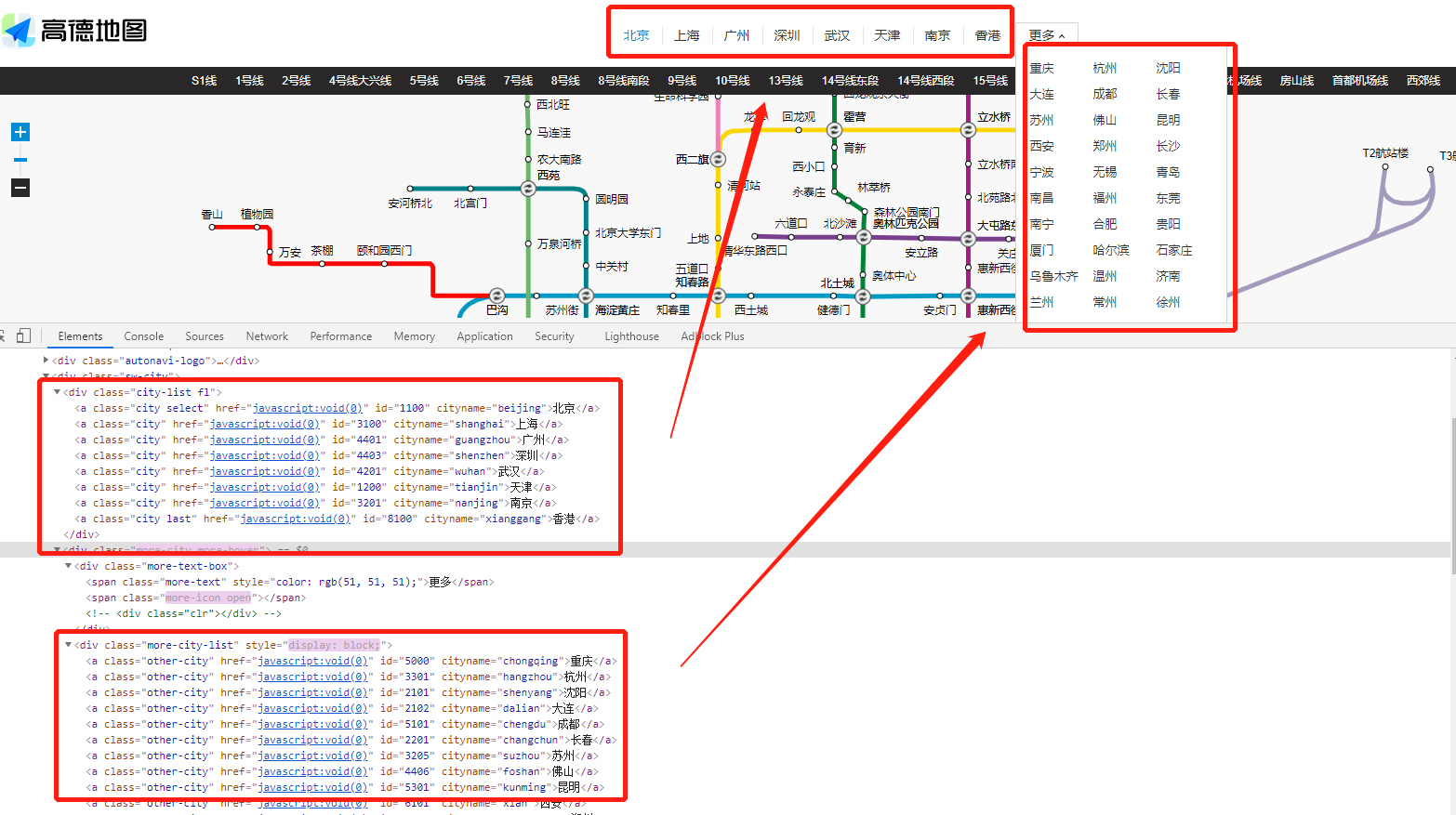Click the 巴沟 interchange station marker
This screenshot has height=815, width=1456.
pos(496,296)
